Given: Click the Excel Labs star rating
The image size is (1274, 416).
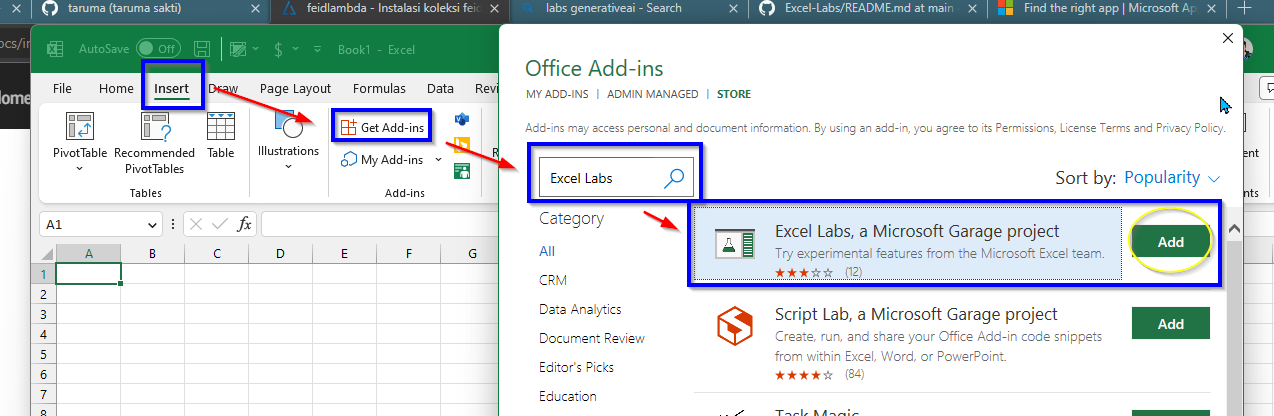Looking at the screenshot, I should [x=804, y=272].
